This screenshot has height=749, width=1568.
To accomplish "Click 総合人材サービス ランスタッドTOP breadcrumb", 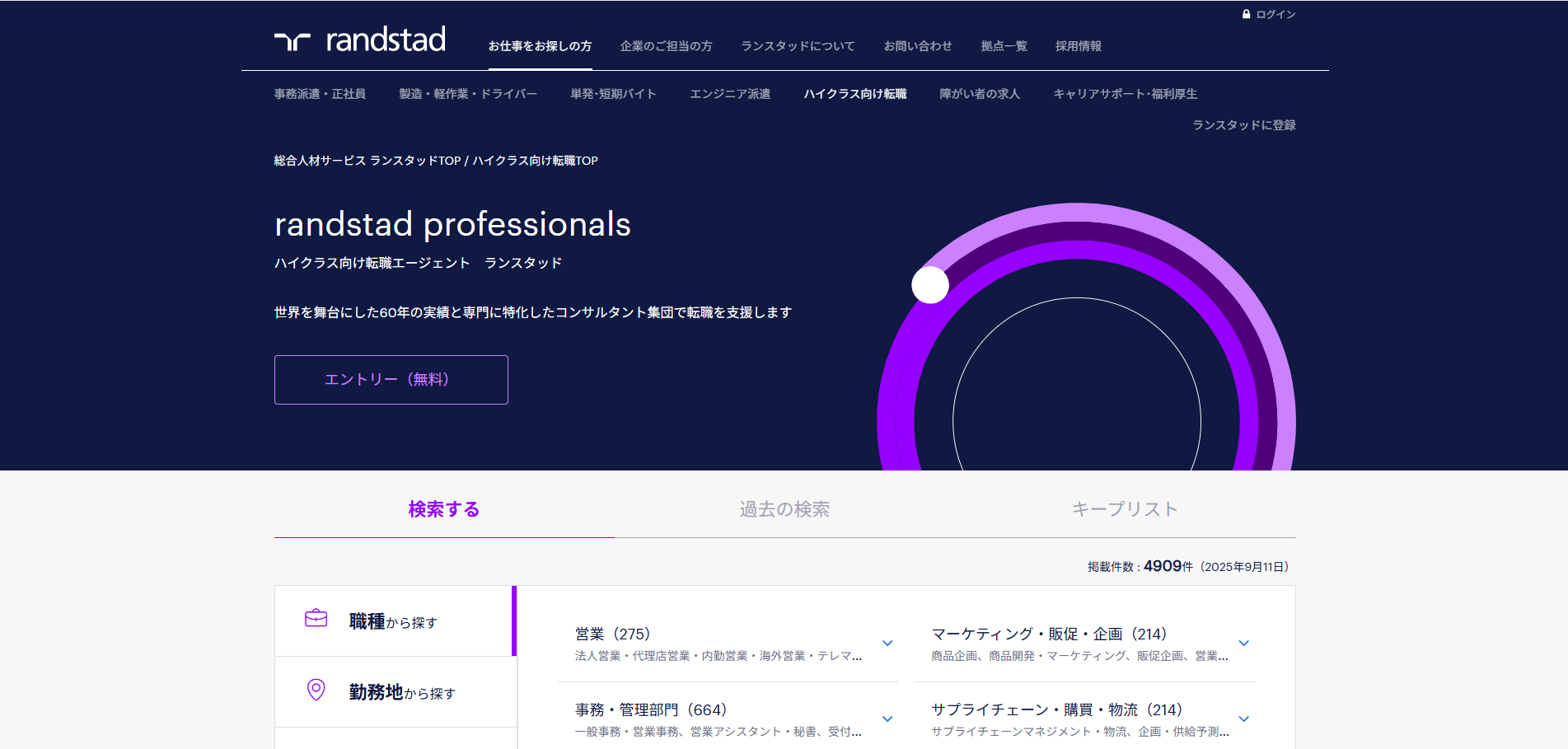I will pyautogui.click(x=367, y=161).
